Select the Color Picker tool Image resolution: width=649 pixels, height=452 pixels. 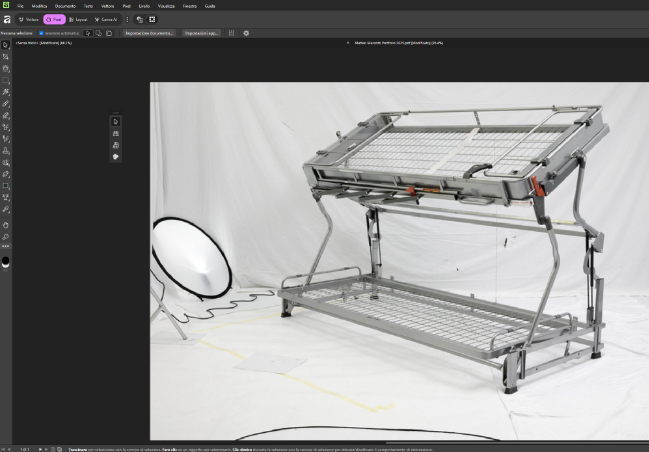[5, 209]
